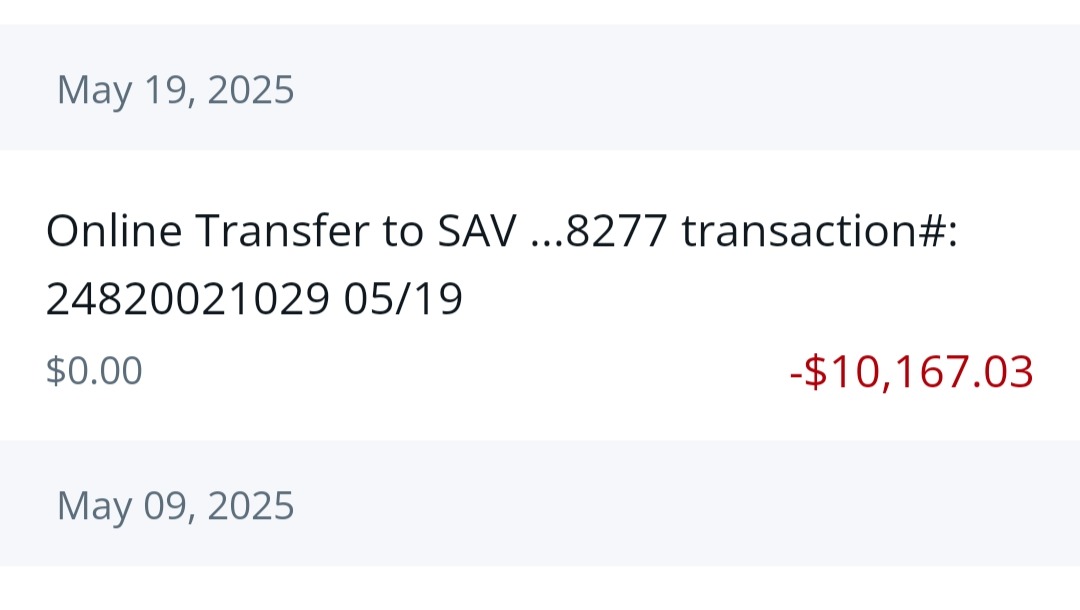Viewport: 1080px width, 610px height.
Task: Select transaction number 24820021029
Action: click(187, 299)
